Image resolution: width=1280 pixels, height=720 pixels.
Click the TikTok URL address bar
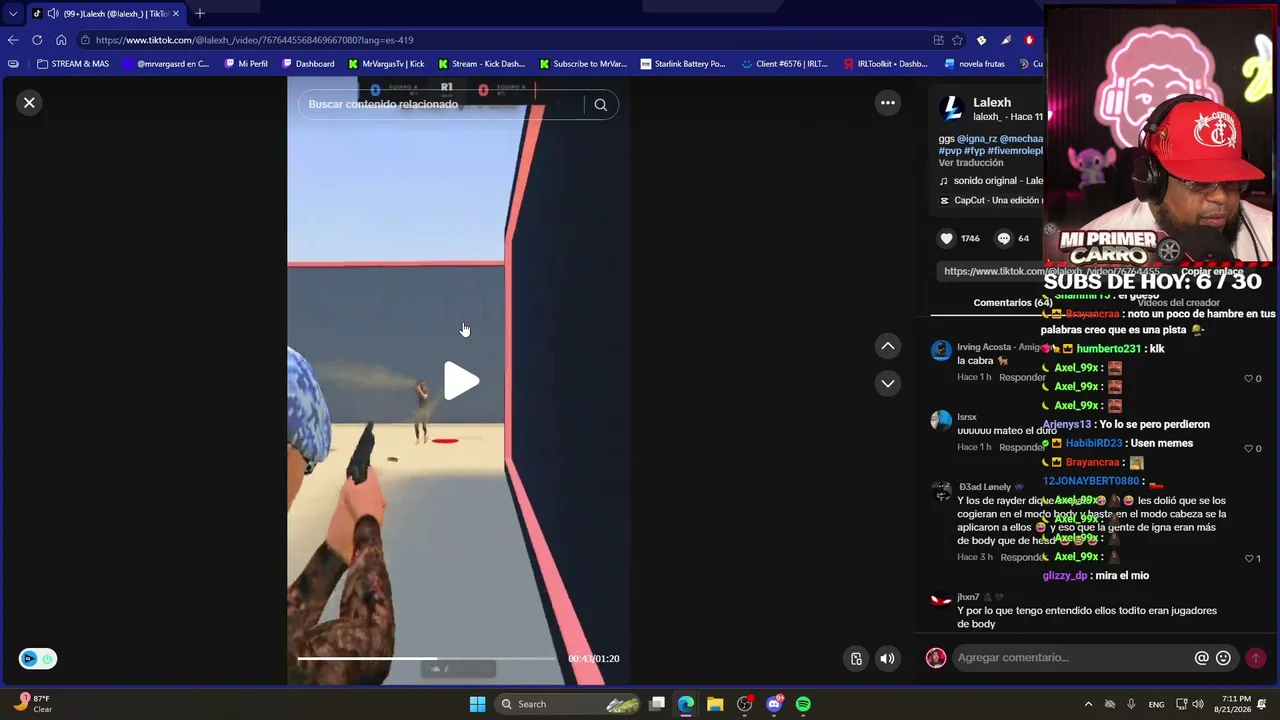click(x=500, y=40)
